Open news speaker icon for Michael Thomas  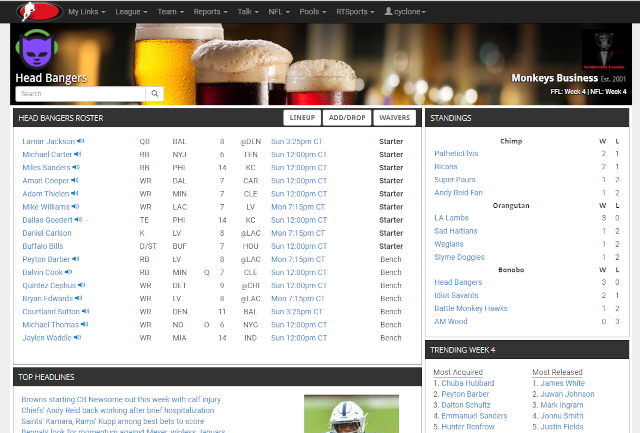[x=84, y=324]
